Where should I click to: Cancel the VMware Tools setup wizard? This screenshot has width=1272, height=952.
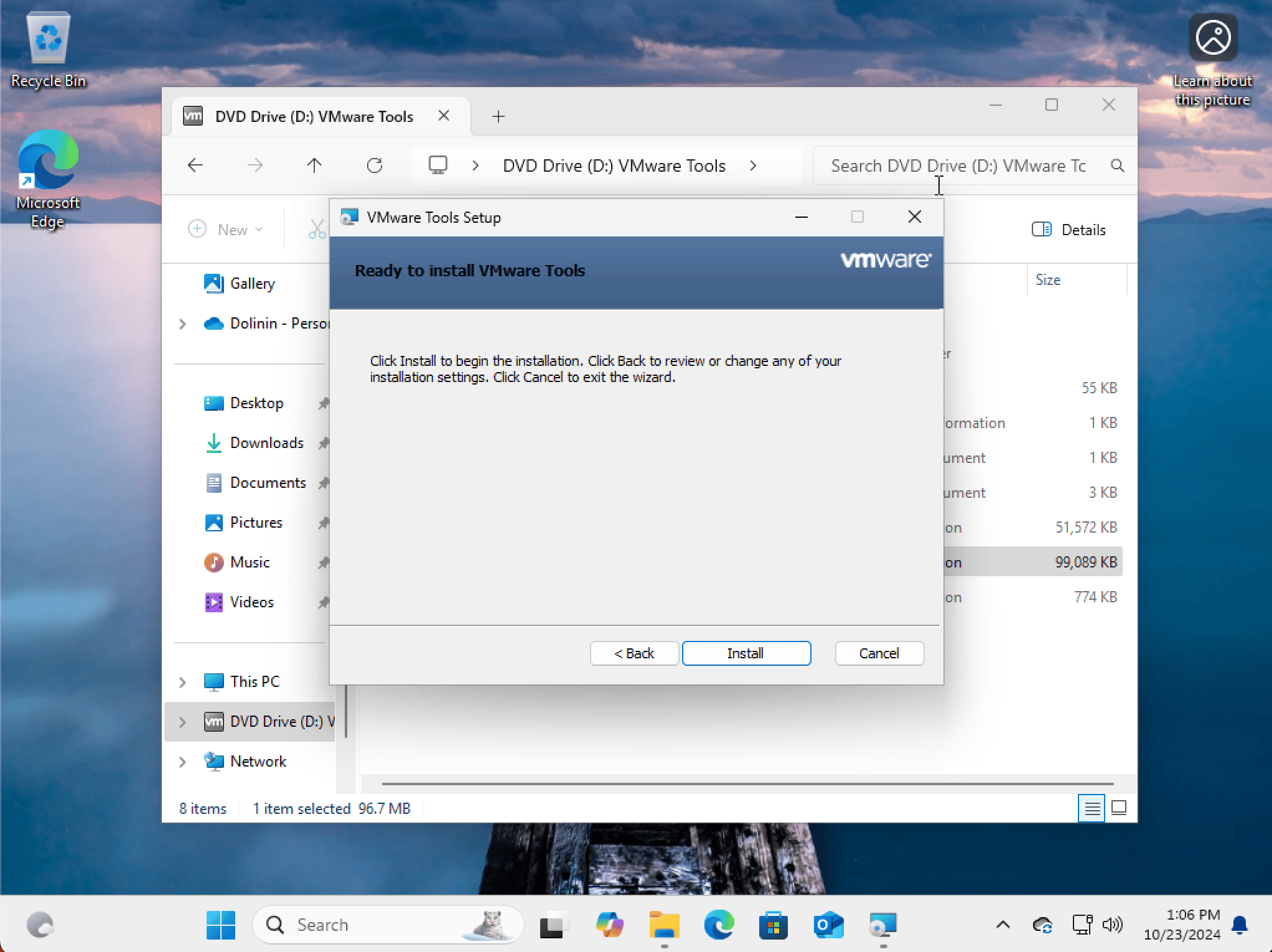click(879, 653)
